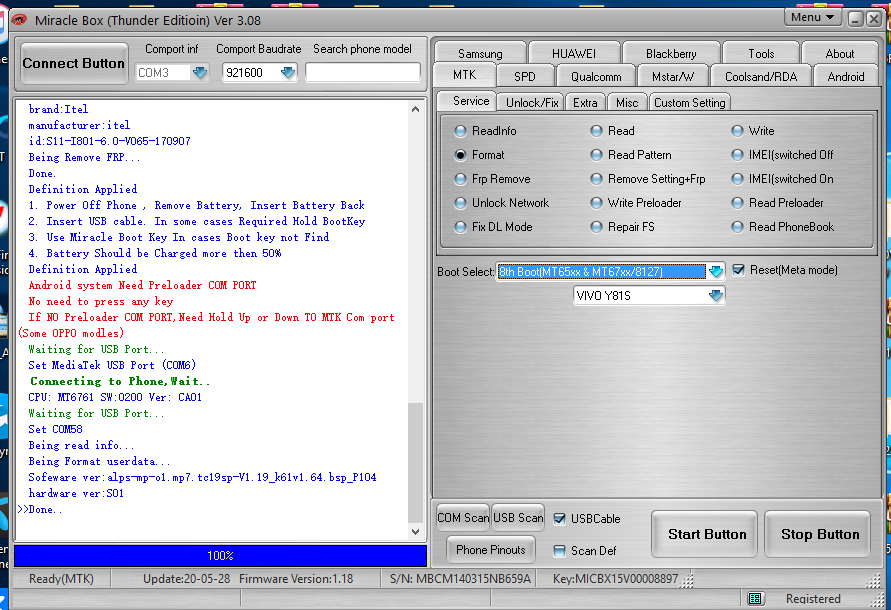Viewport: 891px width, 610px height.
Task: Click the 'brand:Itel' log line
Action: (58, 109)
